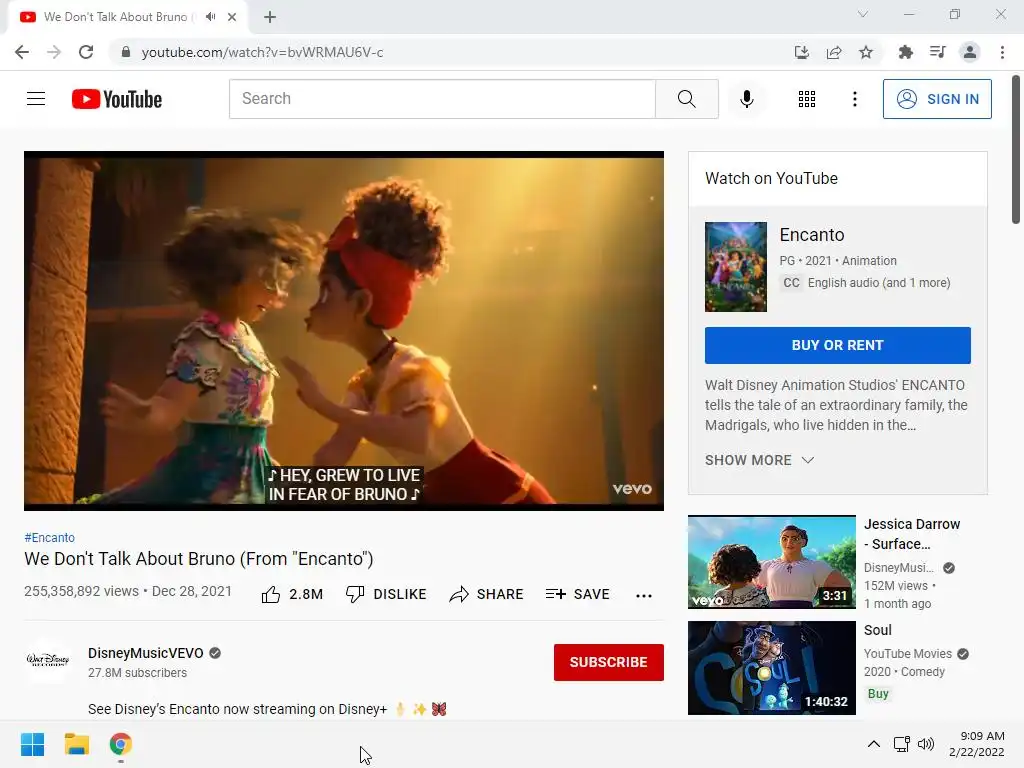Click Chrome icon in taskbar
This screenshot has width=1024, height=768.
(120, 744)
